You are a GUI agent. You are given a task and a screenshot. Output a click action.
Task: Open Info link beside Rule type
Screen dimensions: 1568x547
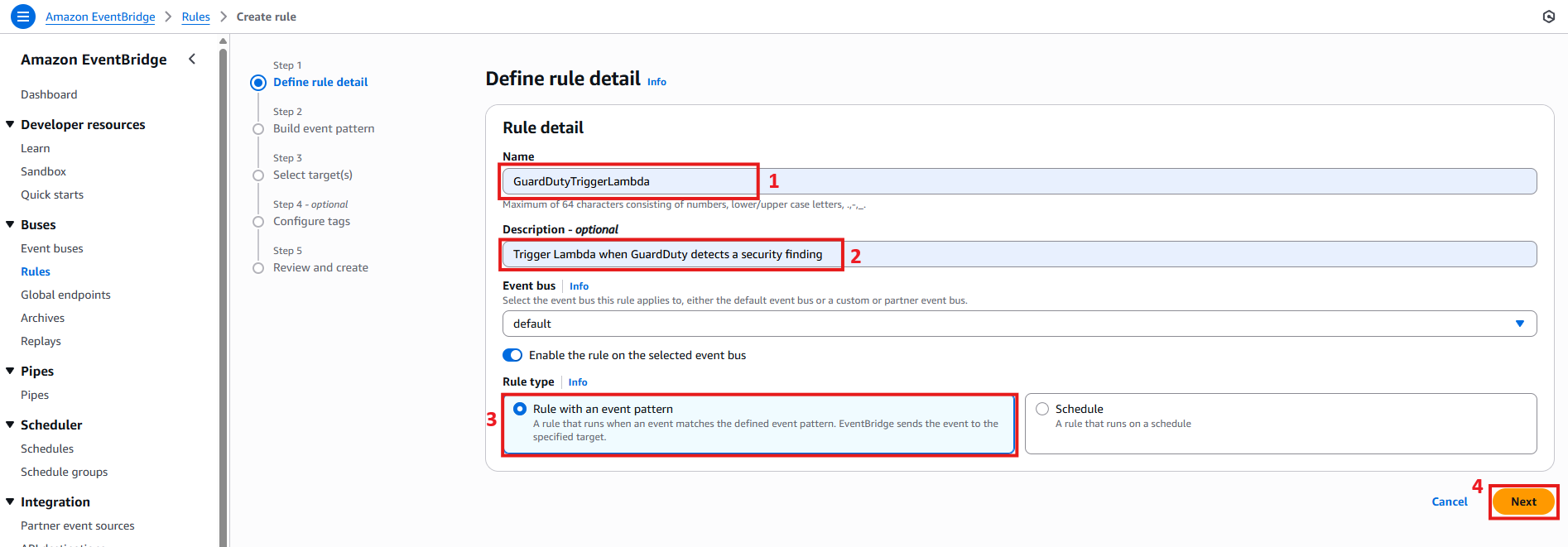(x=578, y=382)
